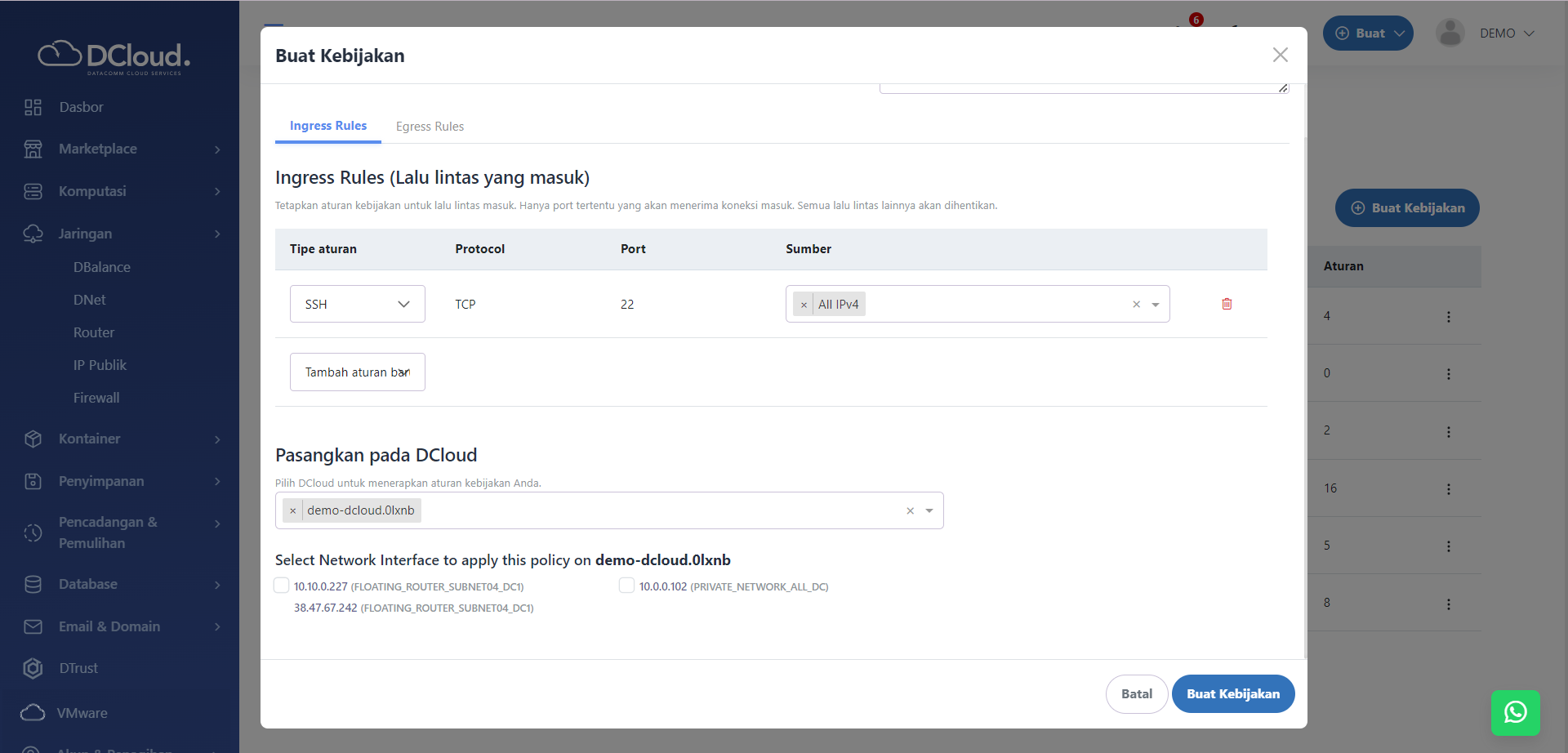Click the DTrust shield icon
The image size is (1568, 753).
point(33,668)
